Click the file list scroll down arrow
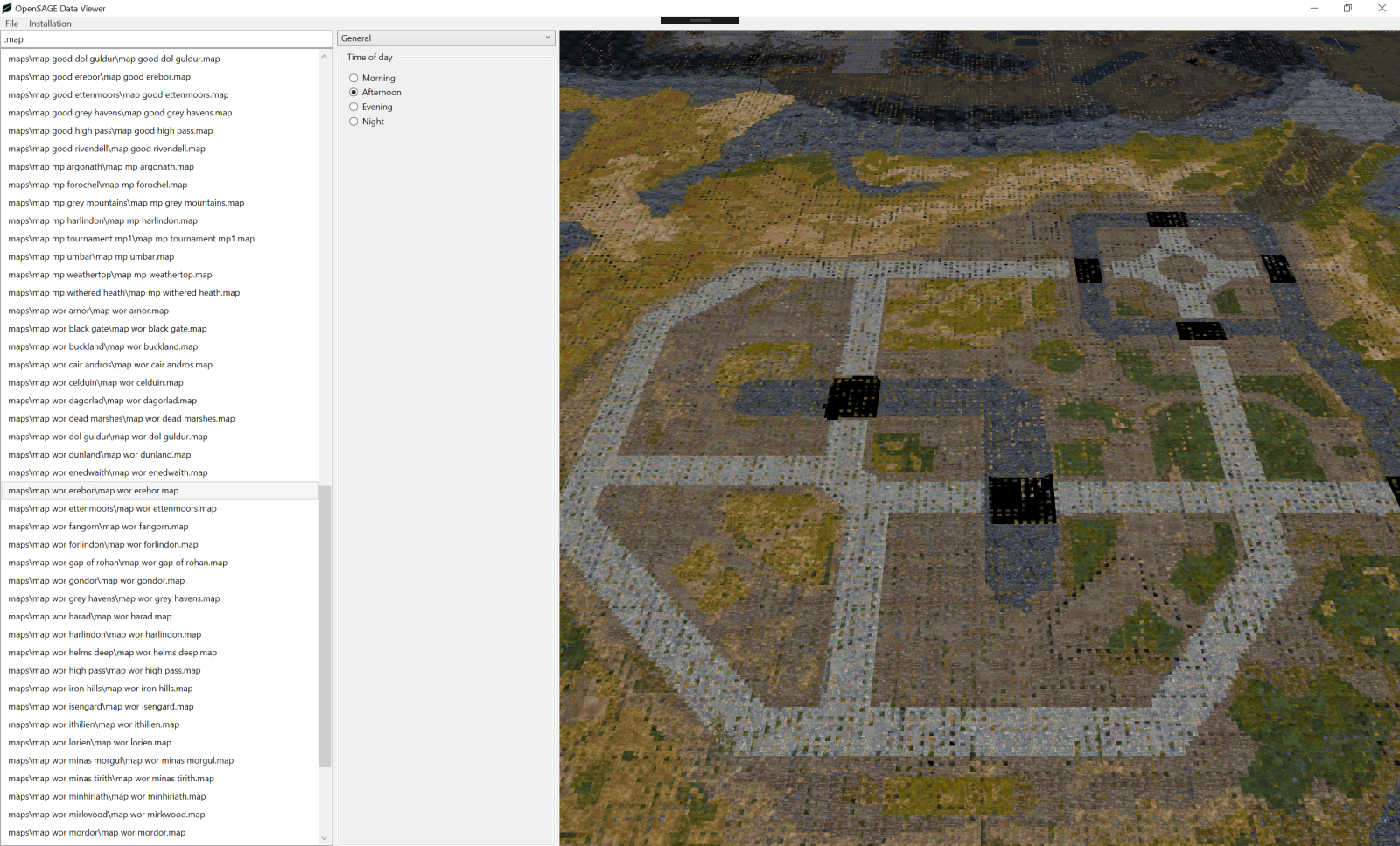The width and height of the screenshot is (1400, 846). [x=325, y=838]
